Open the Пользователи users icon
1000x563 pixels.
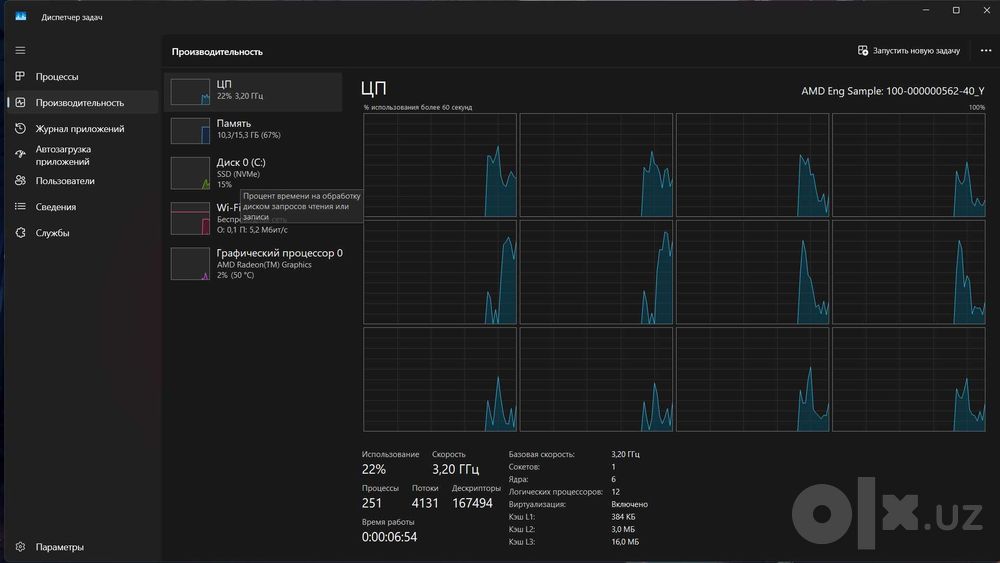click(x=20, y=180)
